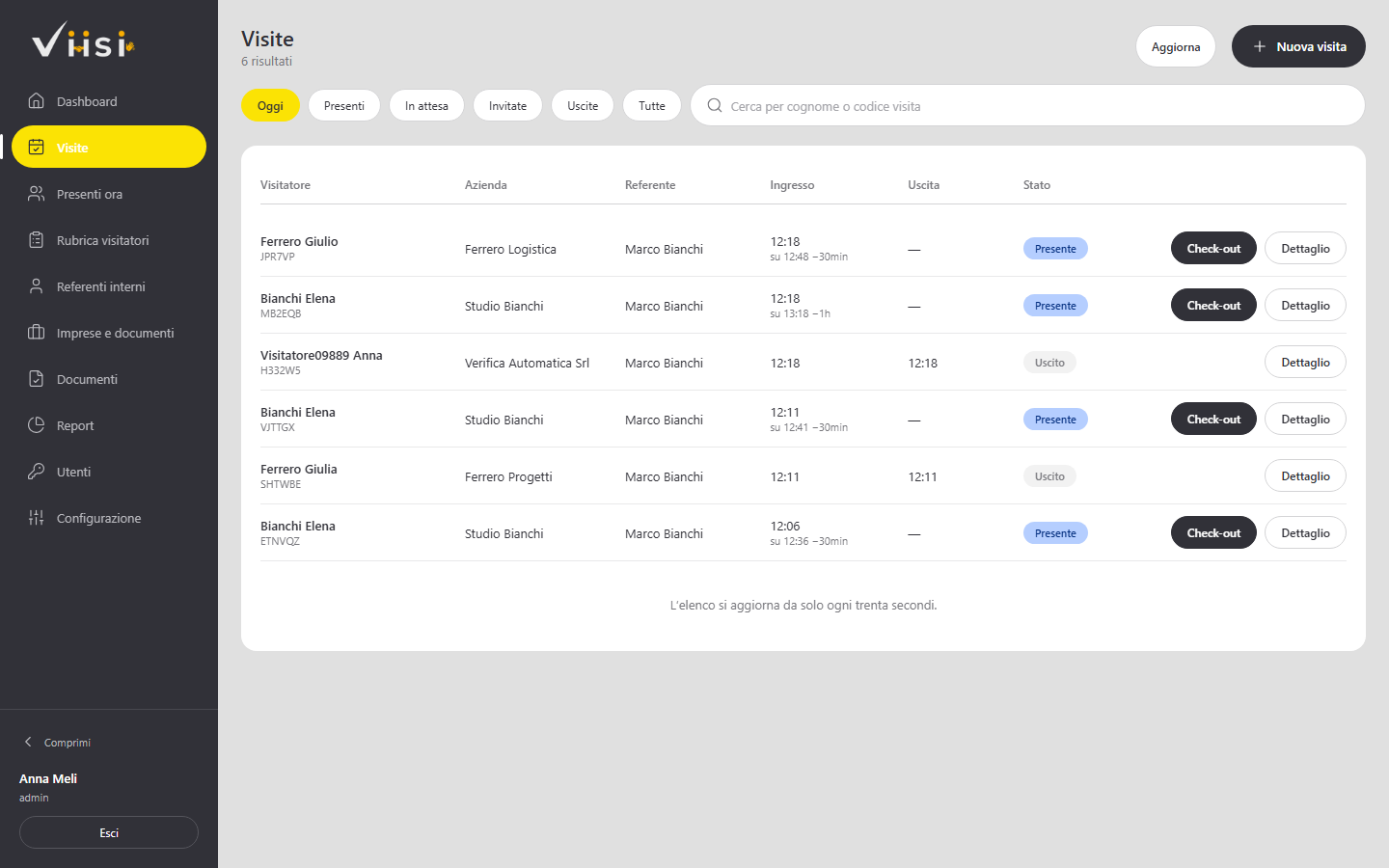Click the Referenti interni person icon

coord(37,285)
